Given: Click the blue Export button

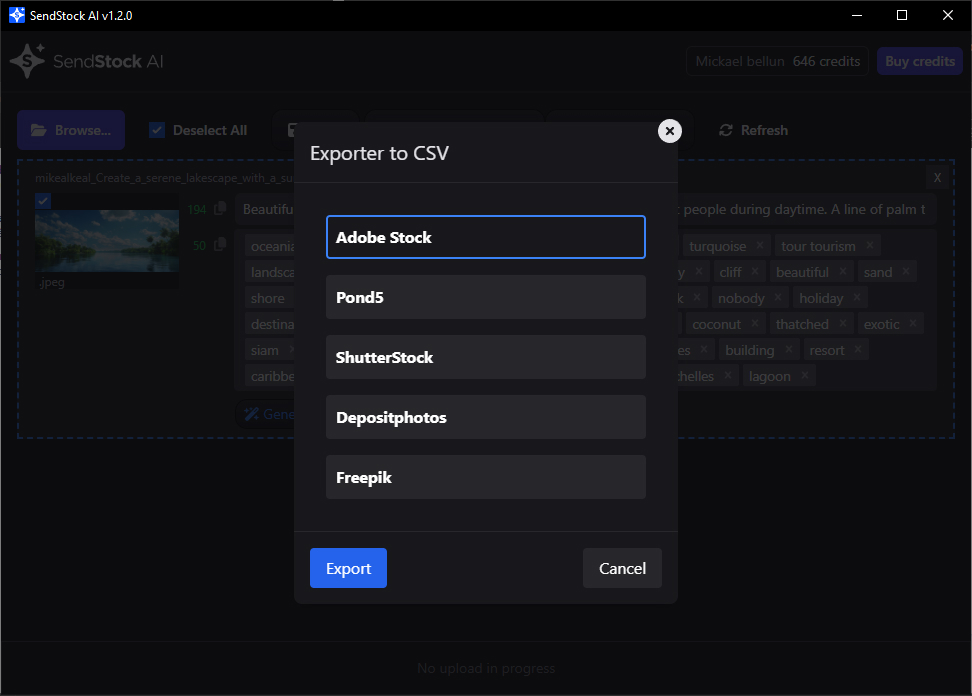Looking at the screenshot, I should click(348, 568).
